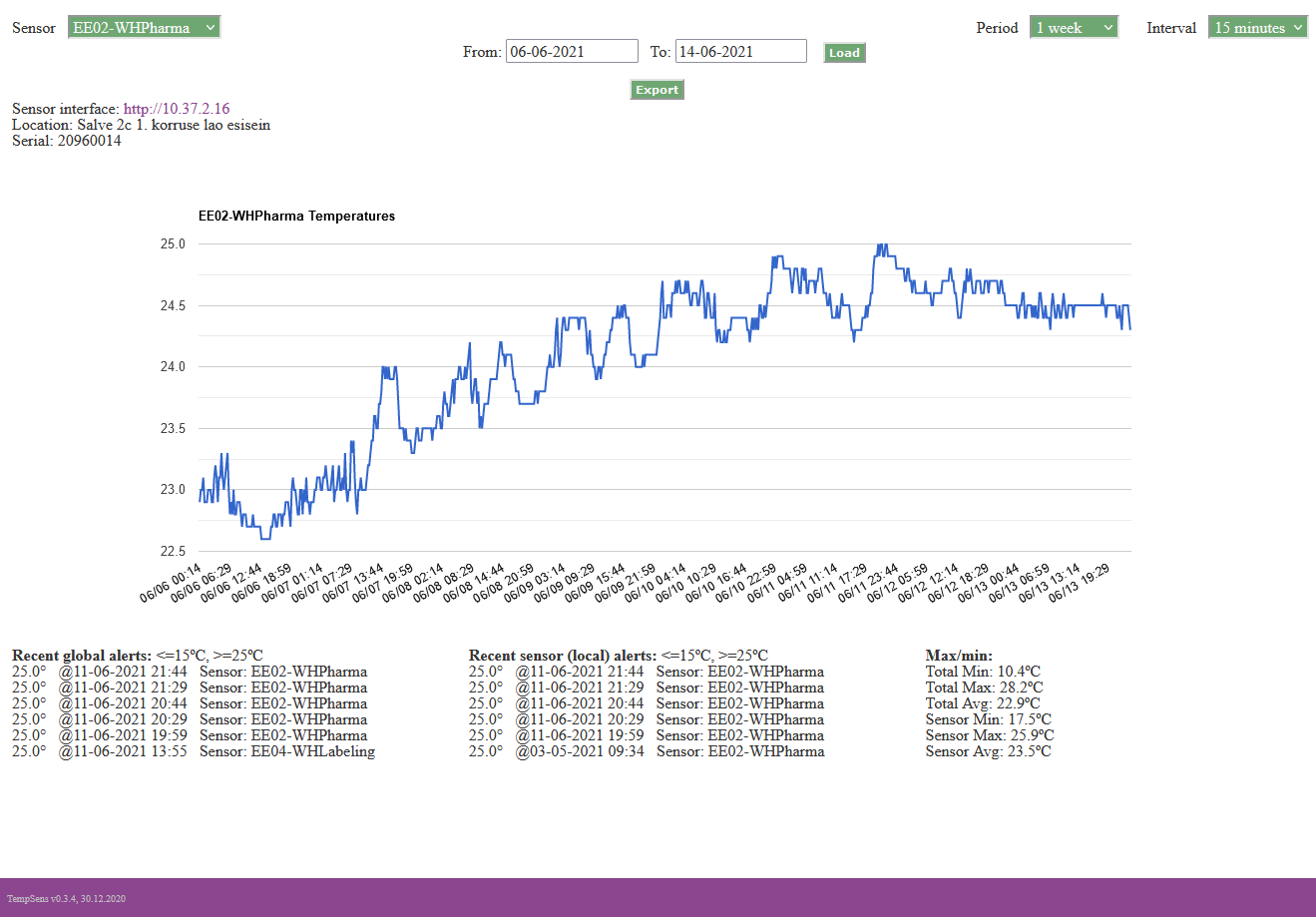
Task: Click the Interval label
Action: [1171, 28]
